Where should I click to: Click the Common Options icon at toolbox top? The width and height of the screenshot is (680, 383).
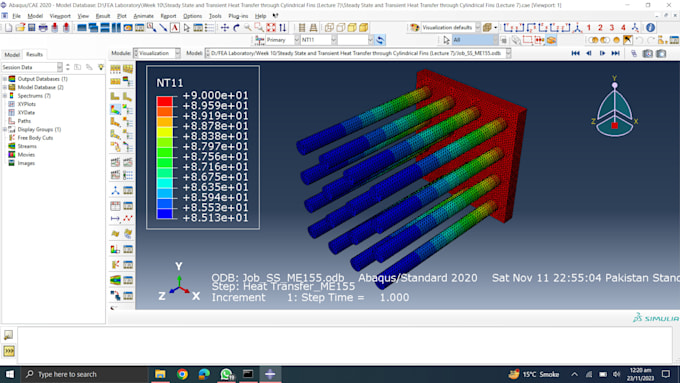tap(115, 69)
